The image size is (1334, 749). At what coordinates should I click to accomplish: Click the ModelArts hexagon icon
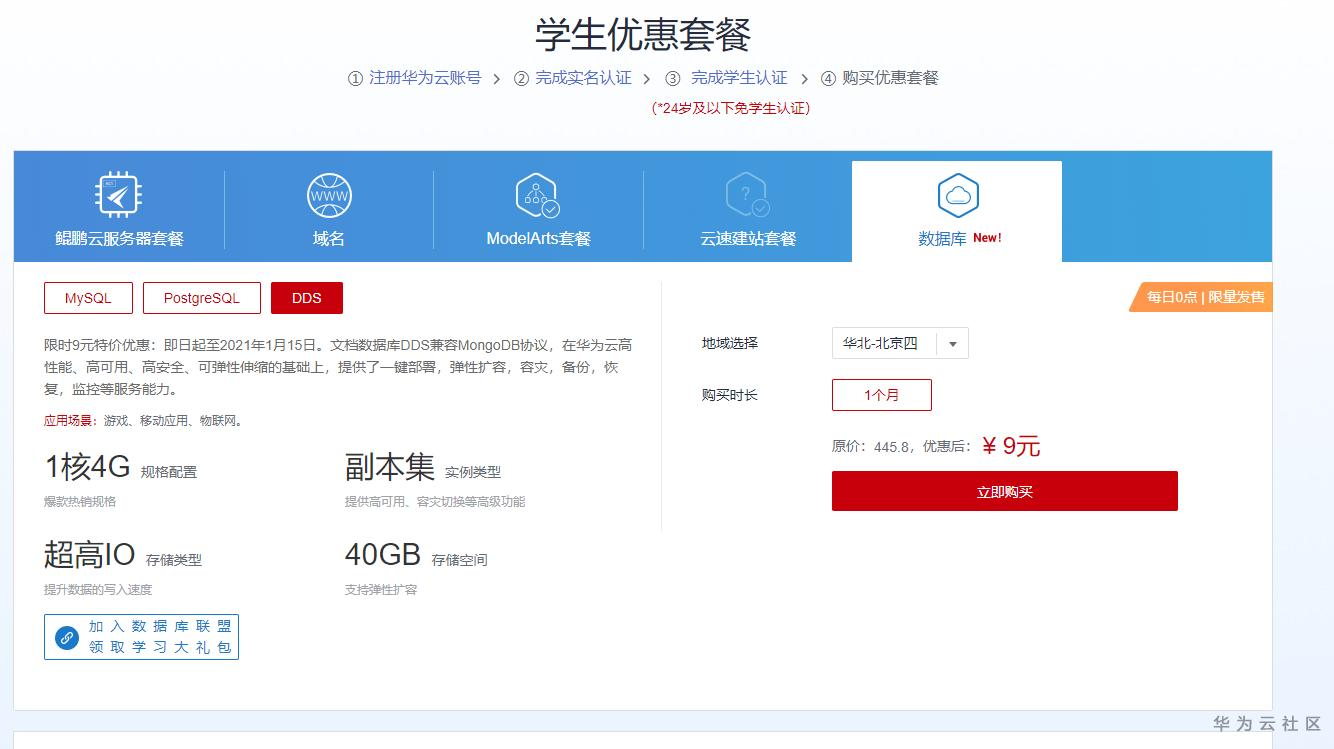(x=537, y=195)
